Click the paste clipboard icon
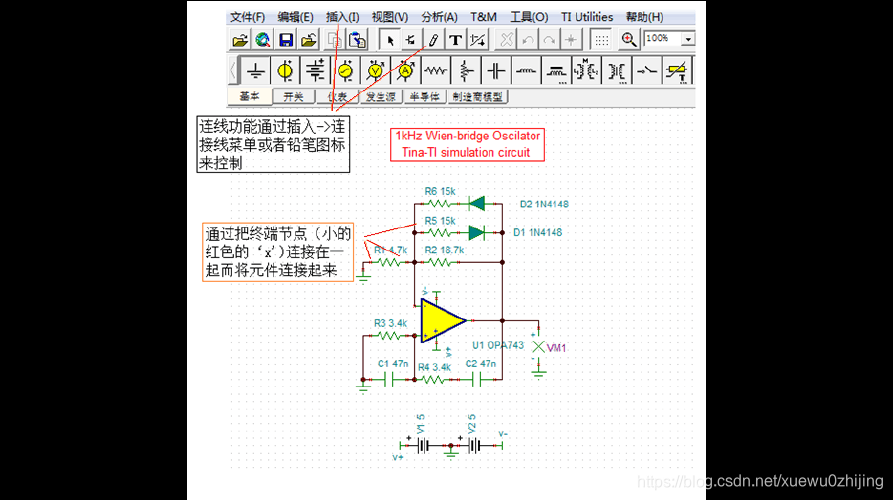This screenshot has width=893, height=500. point(358,40)
